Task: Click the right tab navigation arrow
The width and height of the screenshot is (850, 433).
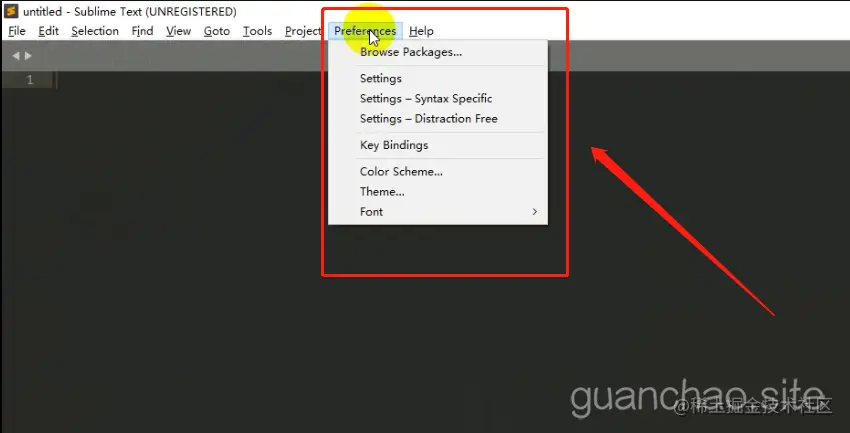Action: (x=28, y=55)
